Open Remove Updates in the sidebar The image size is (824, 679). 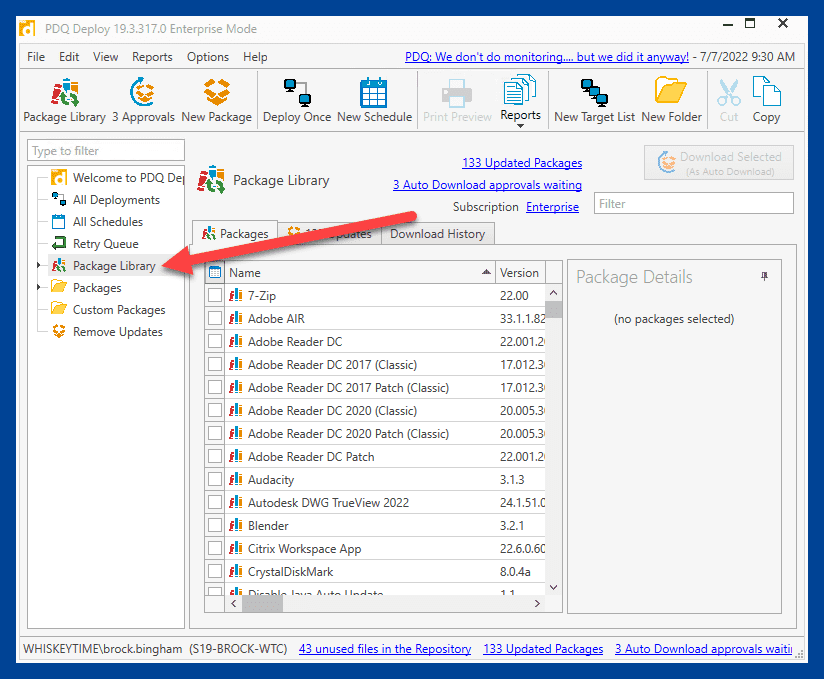pyautogui.click(x=117, y=332)
